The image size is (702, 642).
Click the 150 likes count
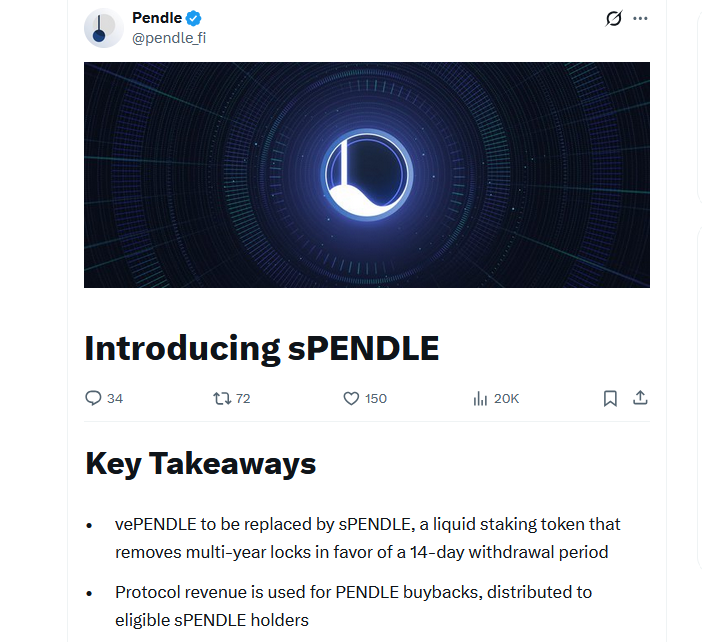[376, 398]
